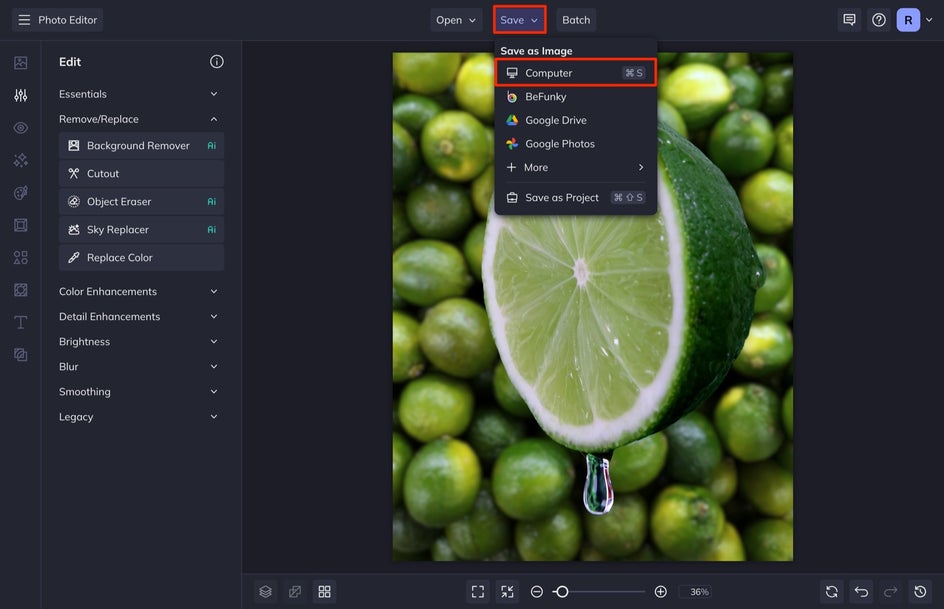This screenshot has width=944, height=609.
Task: Open the Frames sidebar icon
Action: click(x=20, y=225)
